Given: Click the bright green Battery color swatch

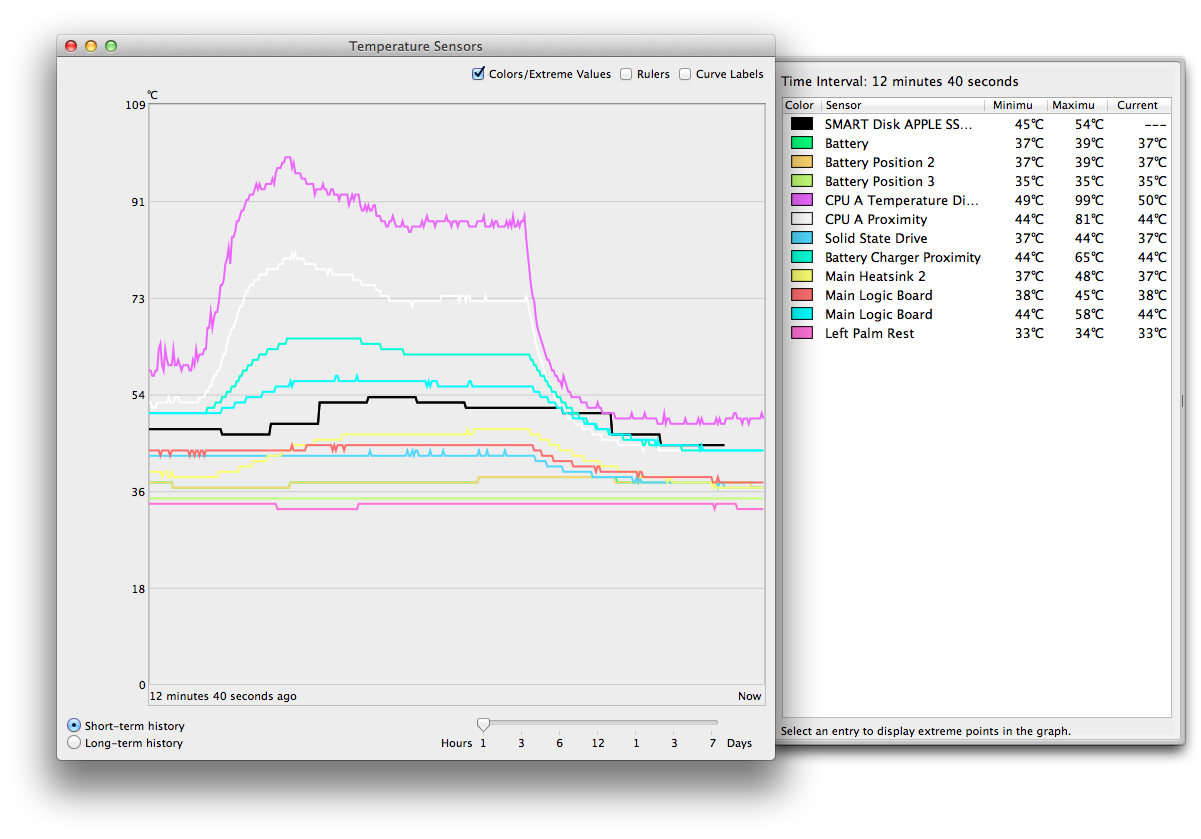Looking at the screenshot, I should (802, 143).
